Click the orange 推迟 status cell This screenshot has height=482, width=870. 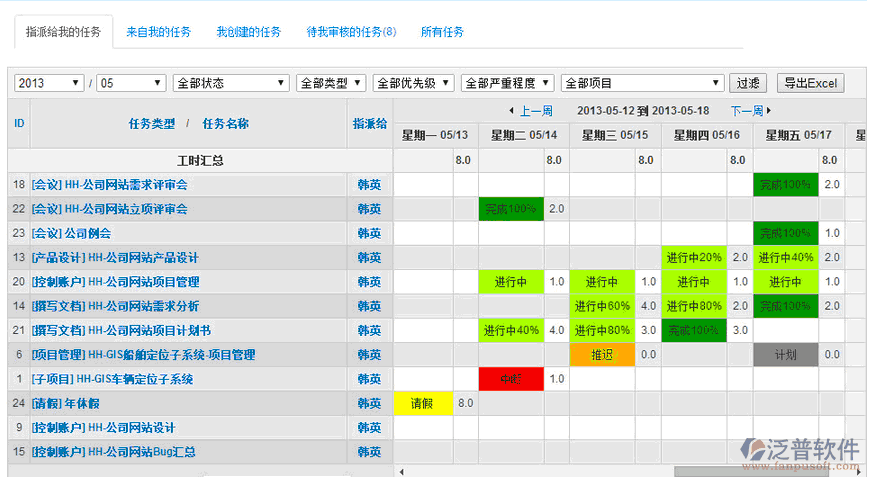tap(602, 355)
